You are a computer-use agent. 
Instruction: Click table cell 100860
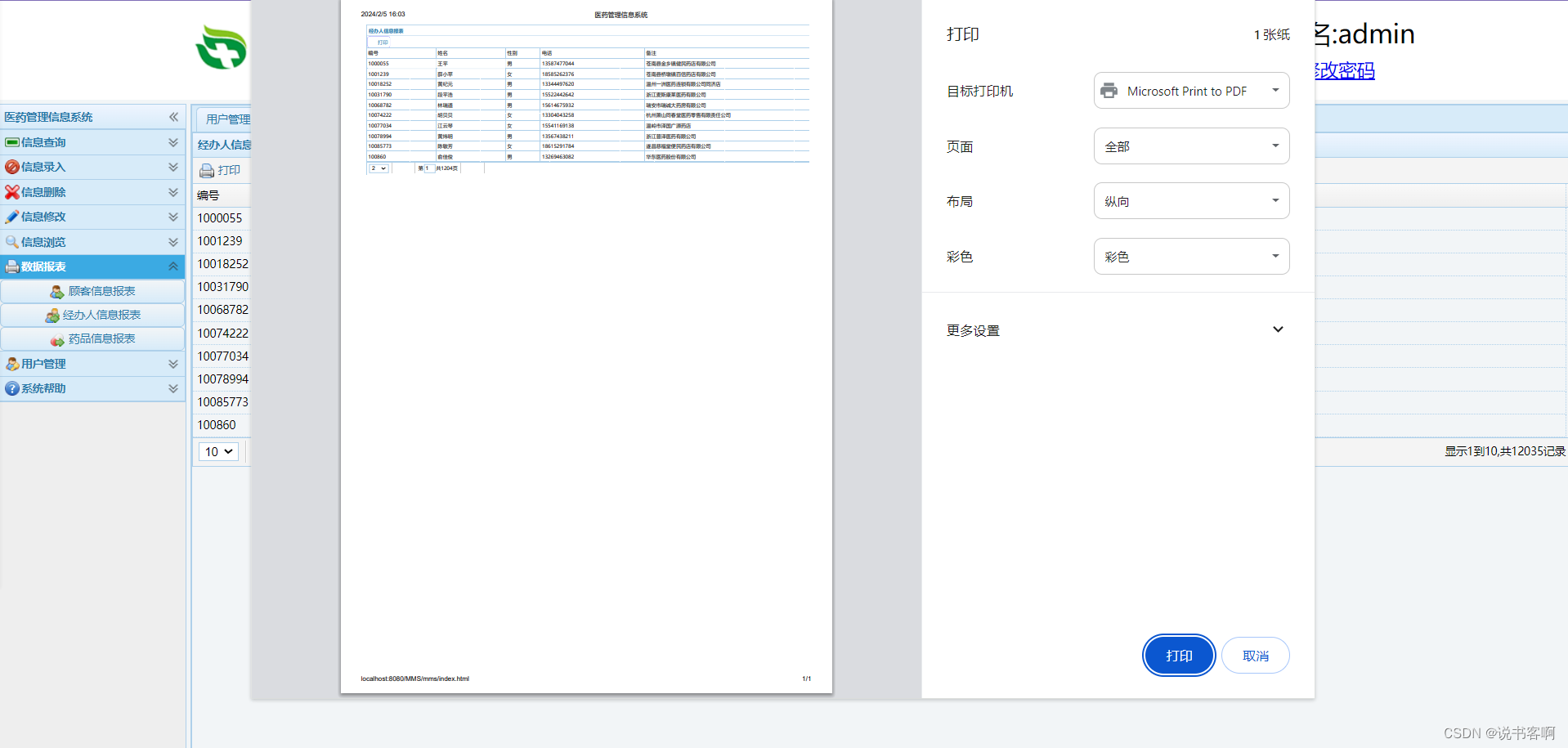217,425
